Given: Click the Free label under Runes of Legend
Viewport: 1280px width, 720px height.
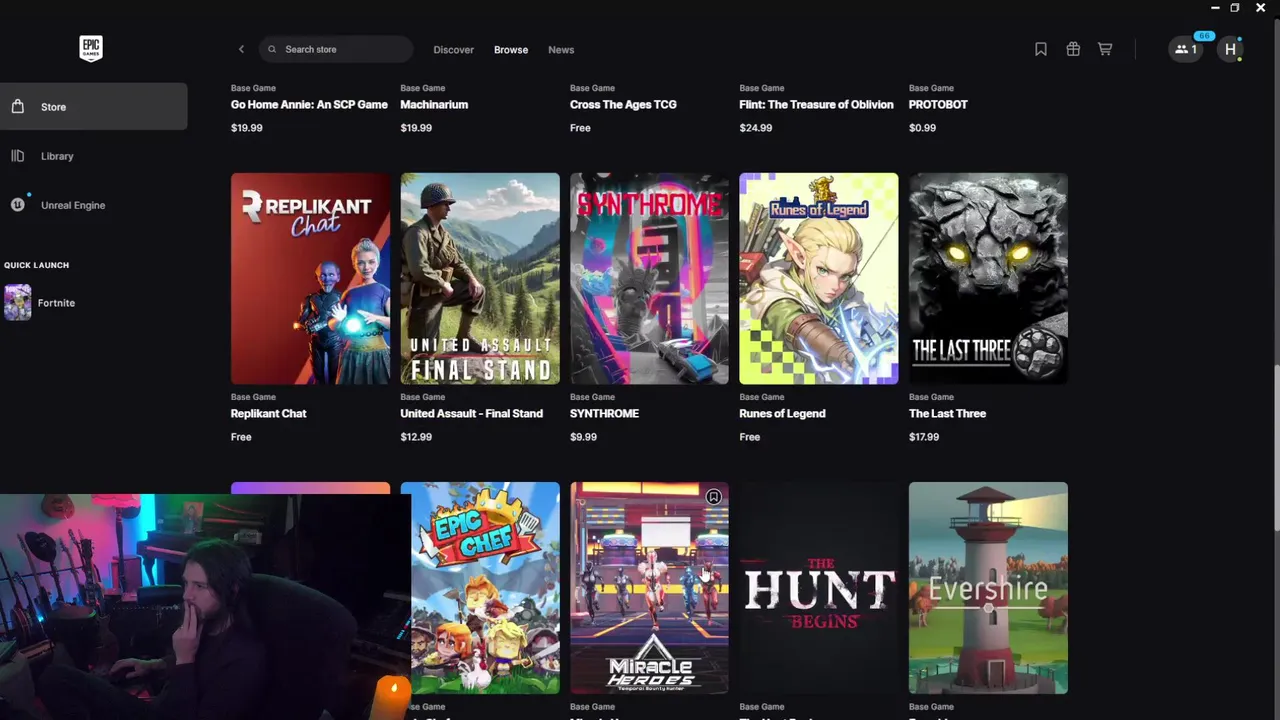Looking at the screenshot, I should coord(750,437).
